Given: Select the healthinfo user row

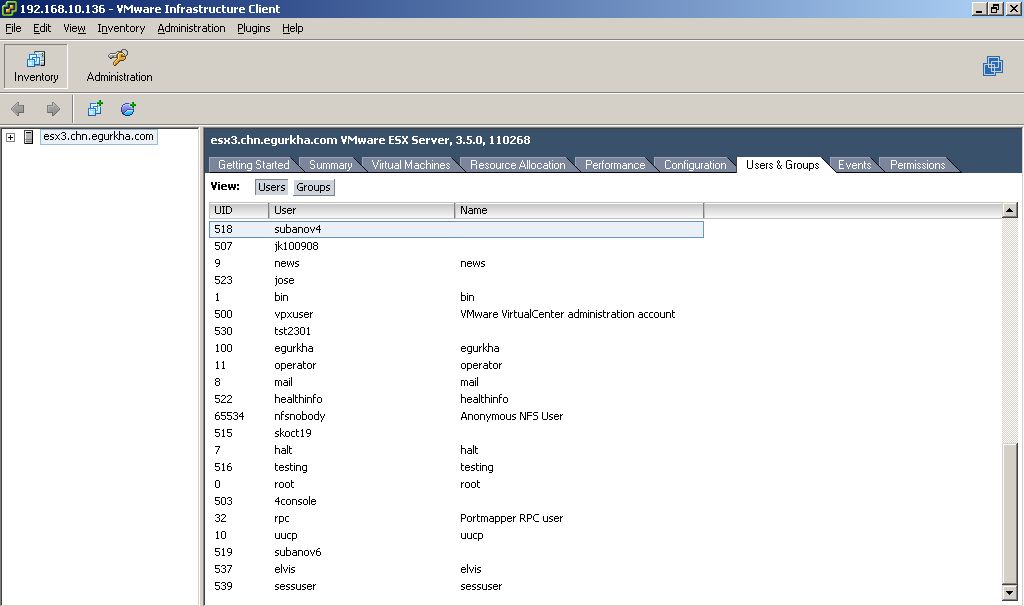Looking at the screenshot, I should pos(456,399).
